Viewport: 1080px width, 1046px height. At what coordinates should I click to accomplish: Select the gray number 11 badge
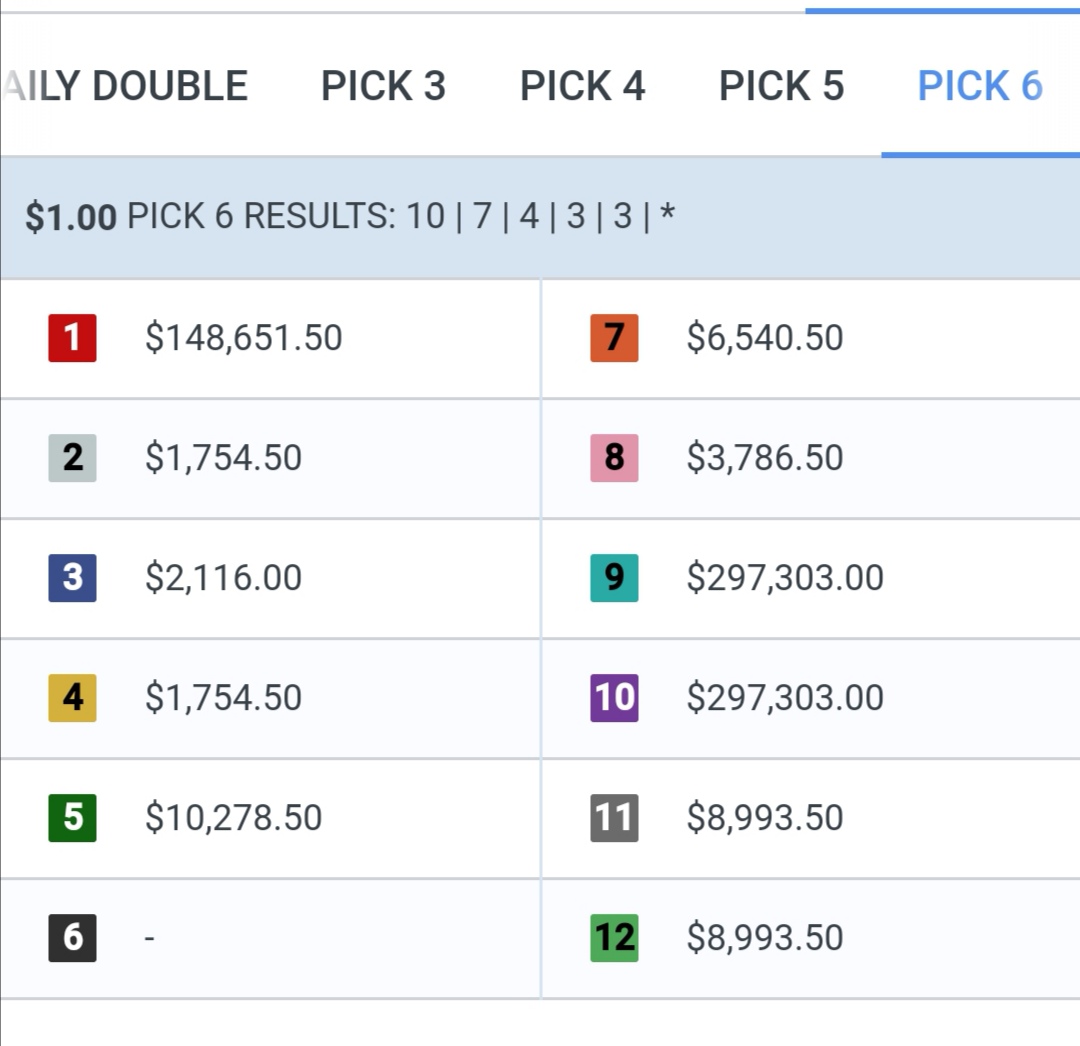(x=614, y=817)
